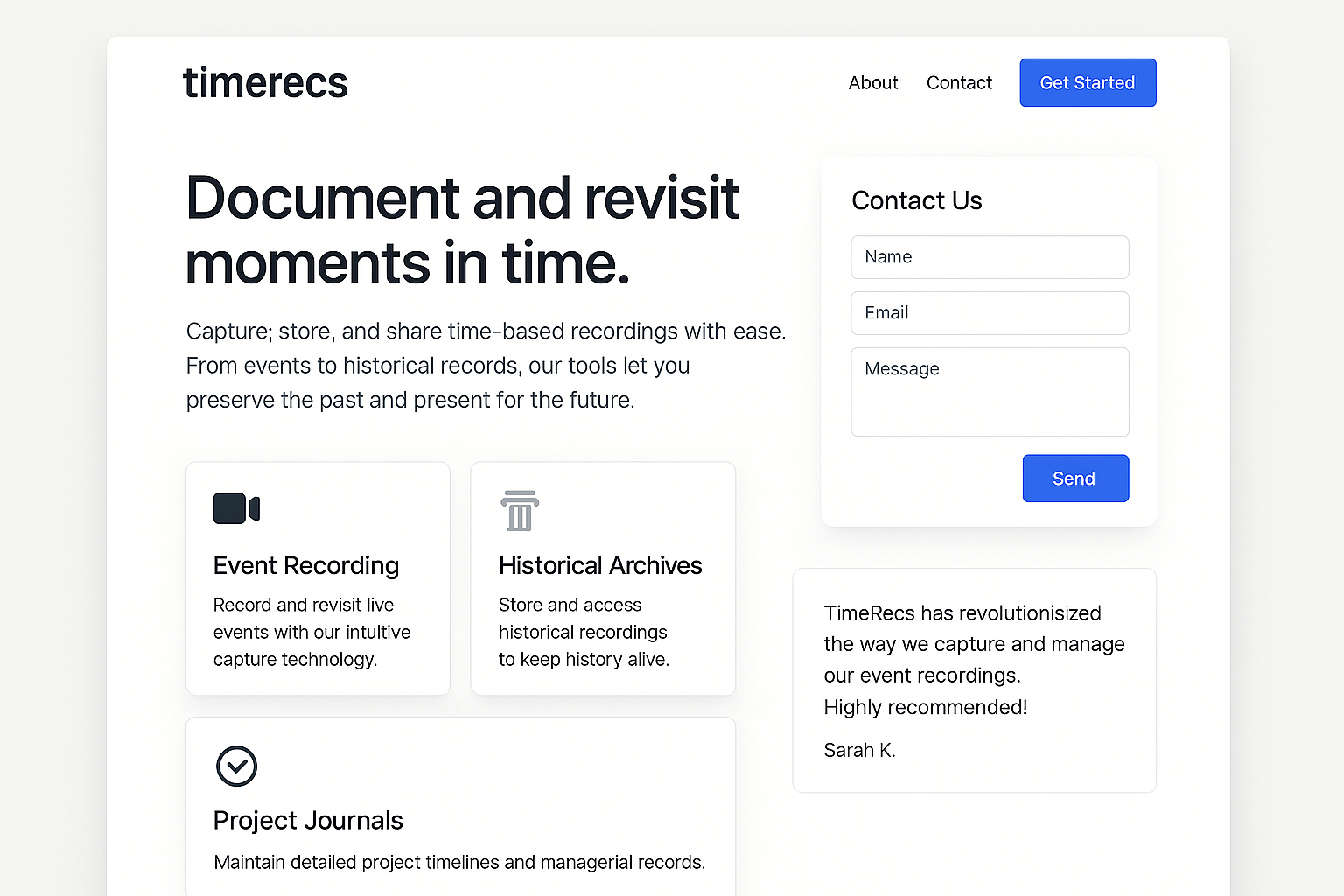Open the About page link

(872, 83)
